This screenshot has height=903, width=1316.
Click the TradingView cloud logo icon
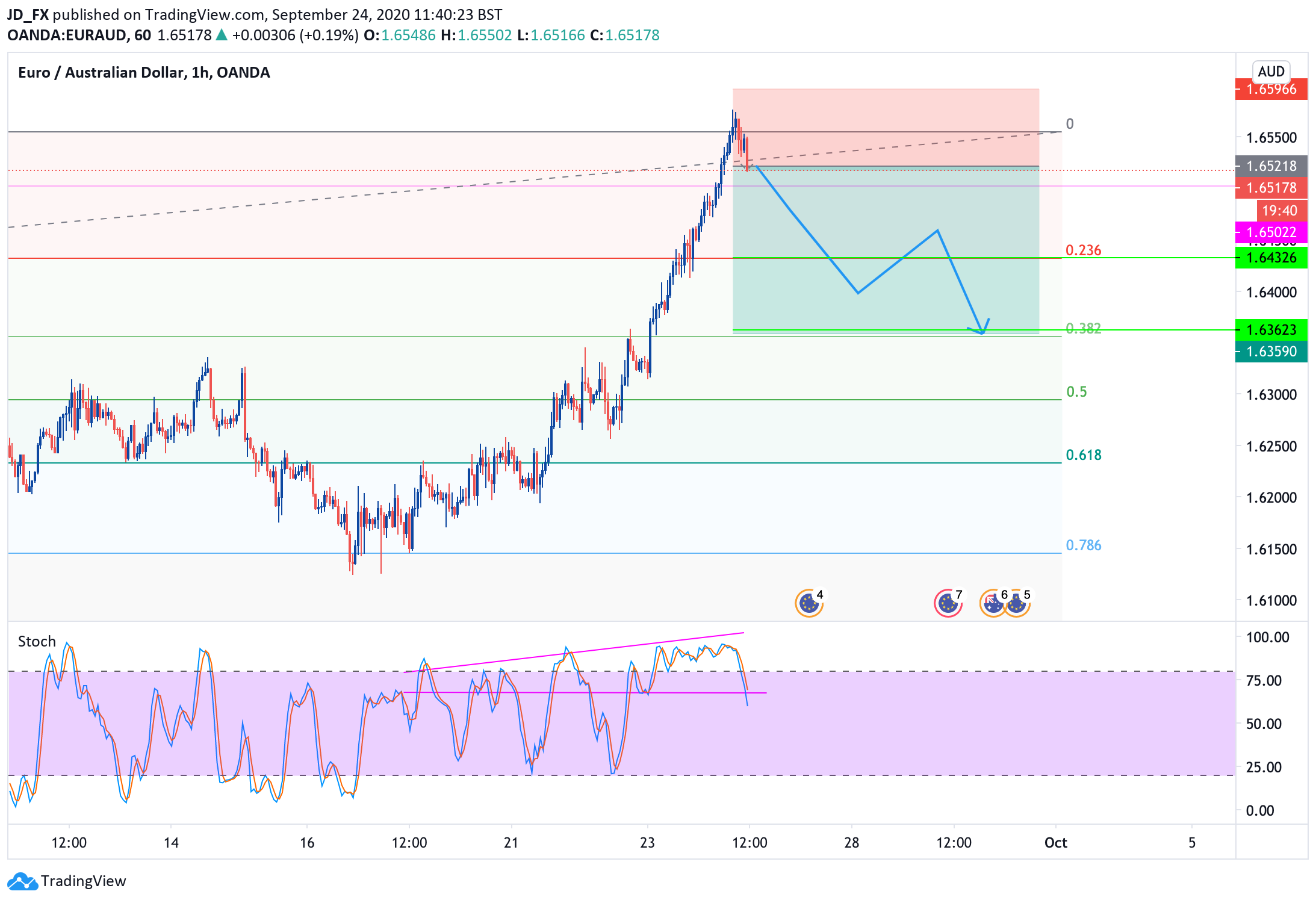click(x=22, y=881)
